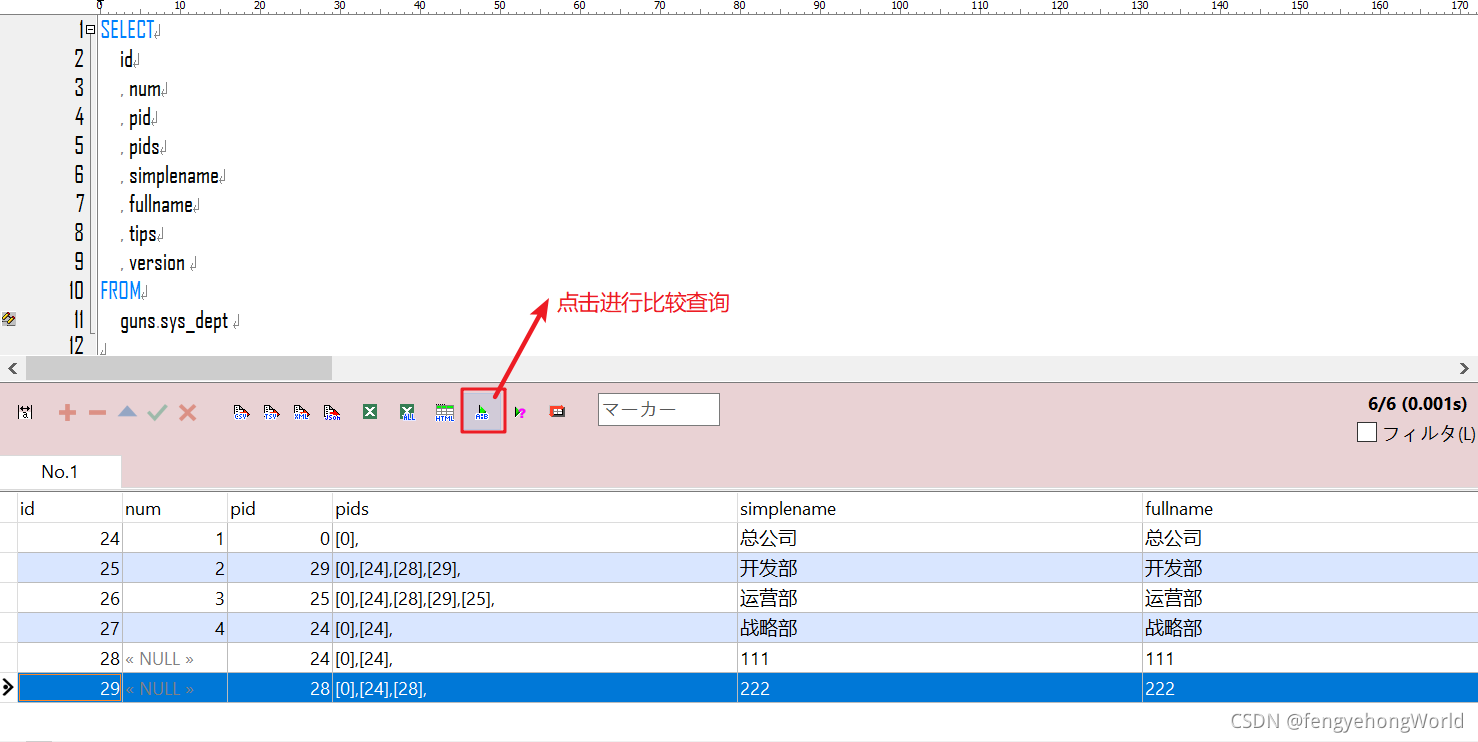The height and width of the screenshot is (742, 1478).
Task: Click the column width auto-fit icon
Action: [25, 412]
